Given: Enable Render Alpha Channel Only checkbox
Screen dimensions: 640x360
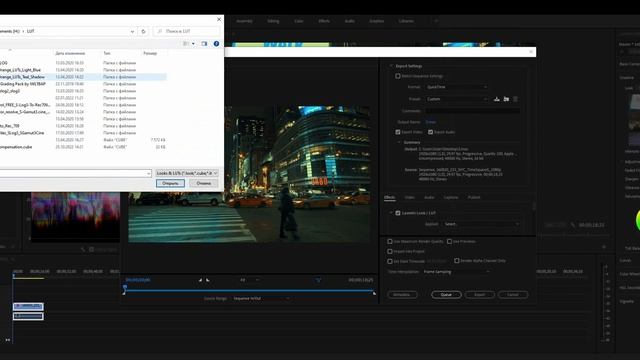Looking at the screenshot, I should tap(456, 261).
